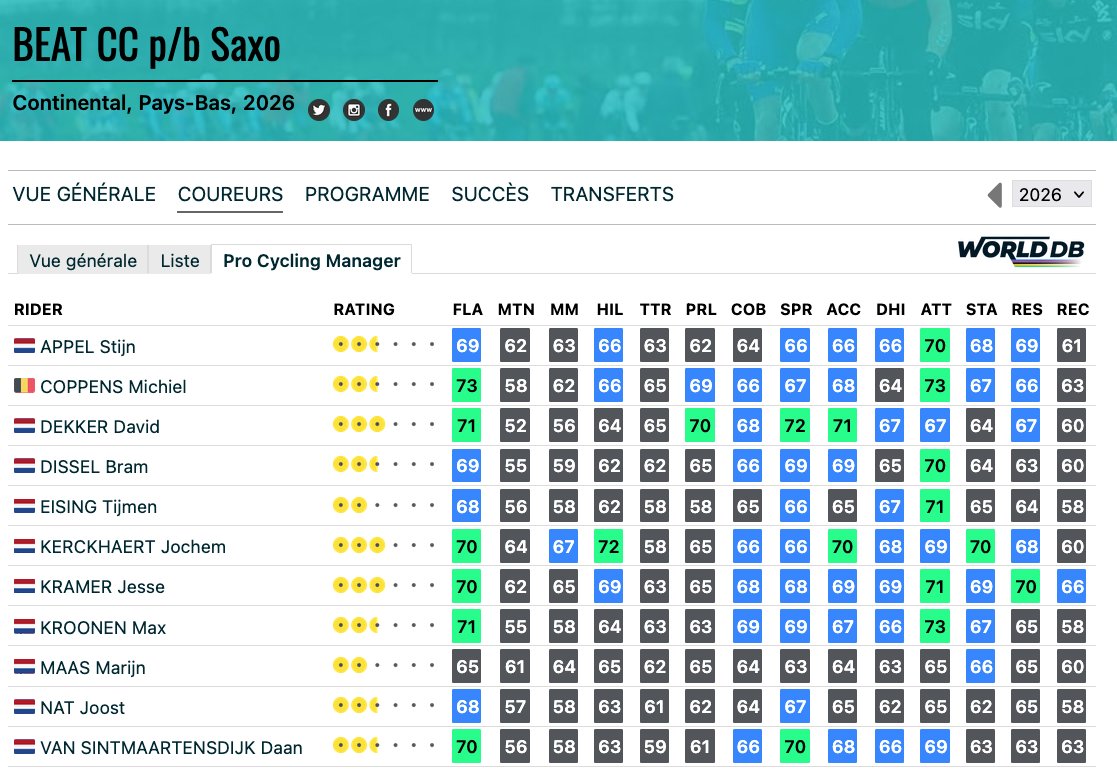Screen dimensions: 1117x770
Task: Open rider DISSEL Bram's page
Action: pos(94,467)
